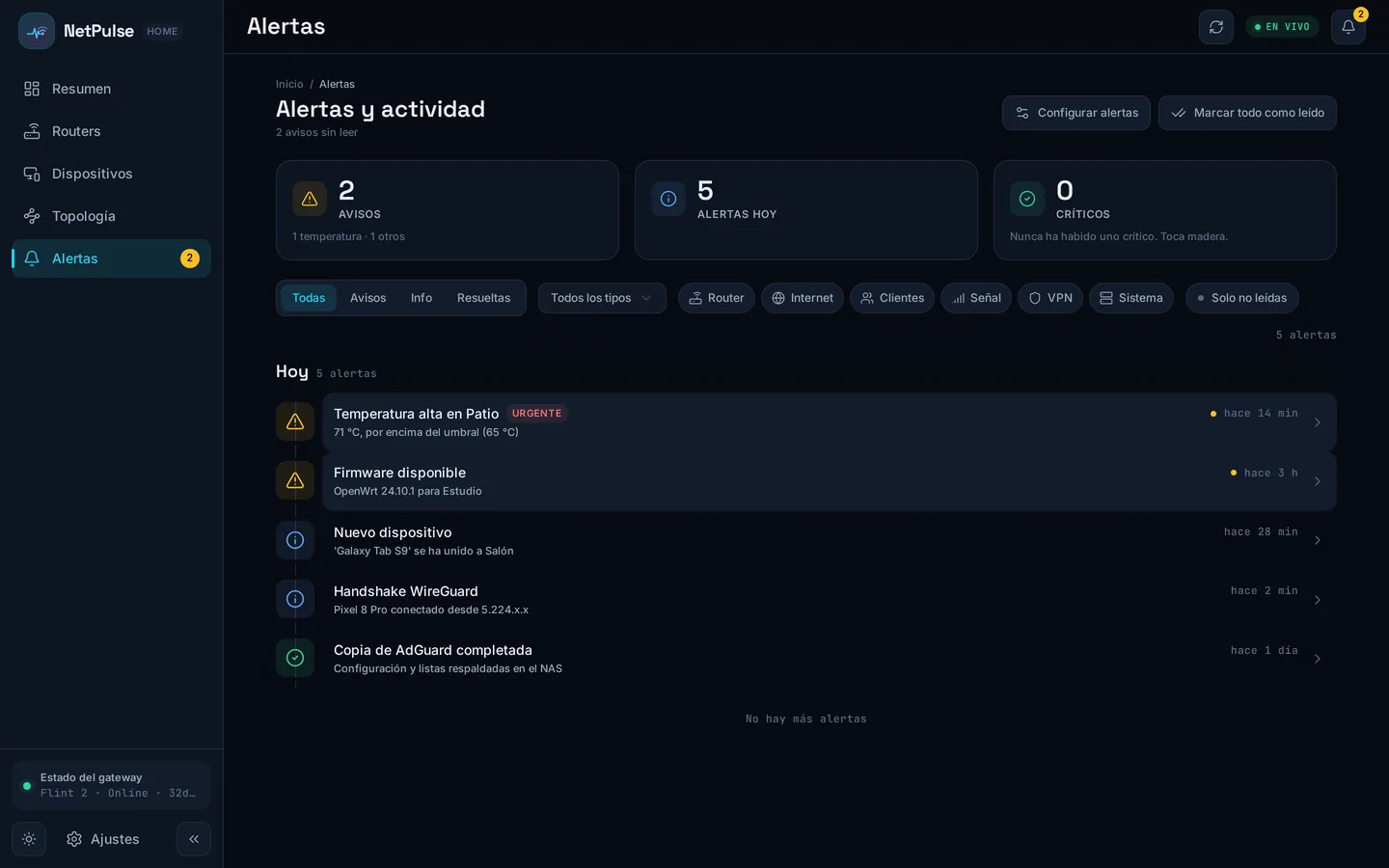
Task: Expand Firmware disponible row chevron
Action: [x=1317, y=481]
